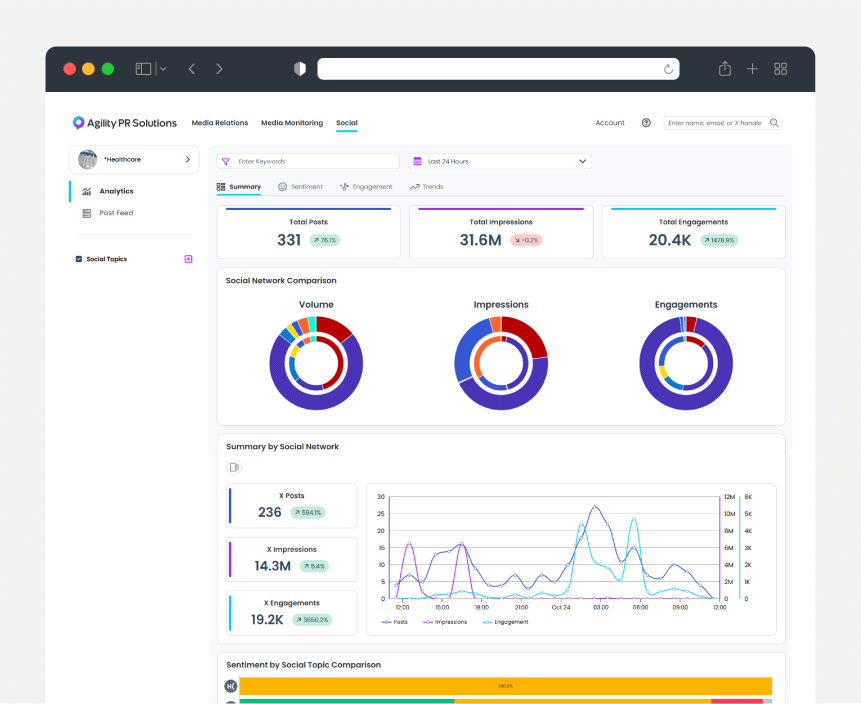The image size is (861, 704).
Task: Open the Last 24 Hours dropdown
Action: (x=500, y=160)
